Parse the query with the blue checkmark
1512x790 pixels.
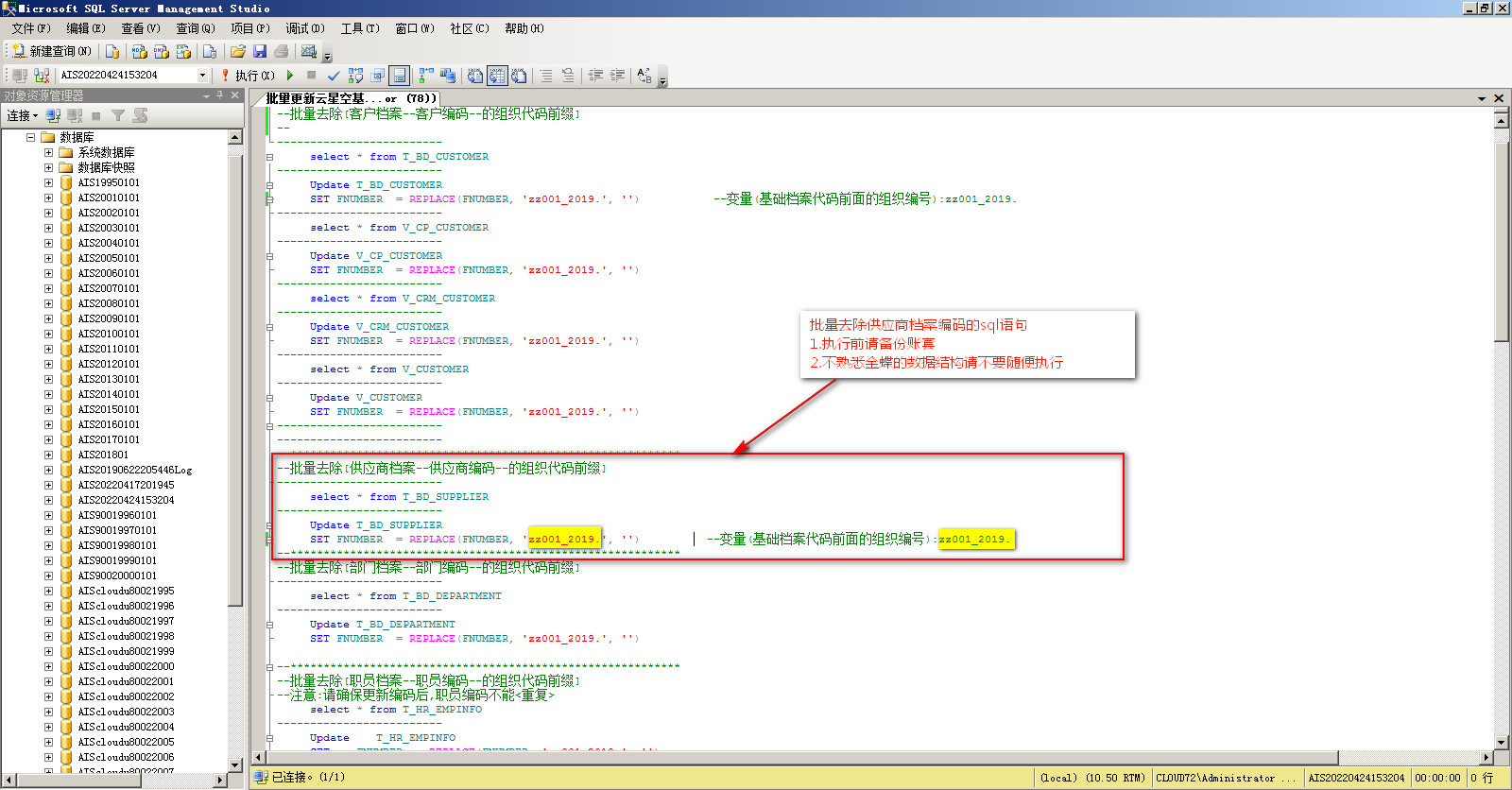pyautogui.click(x=333, y=76)
